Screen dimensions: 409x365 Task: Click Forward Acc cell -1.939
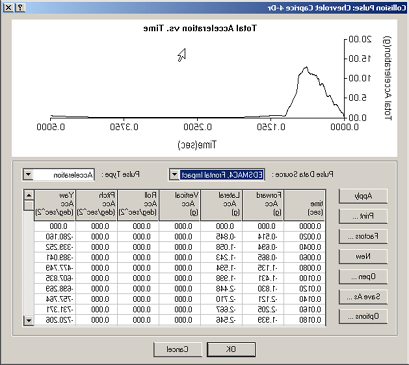pyautogui.click(x=263, y=320)
